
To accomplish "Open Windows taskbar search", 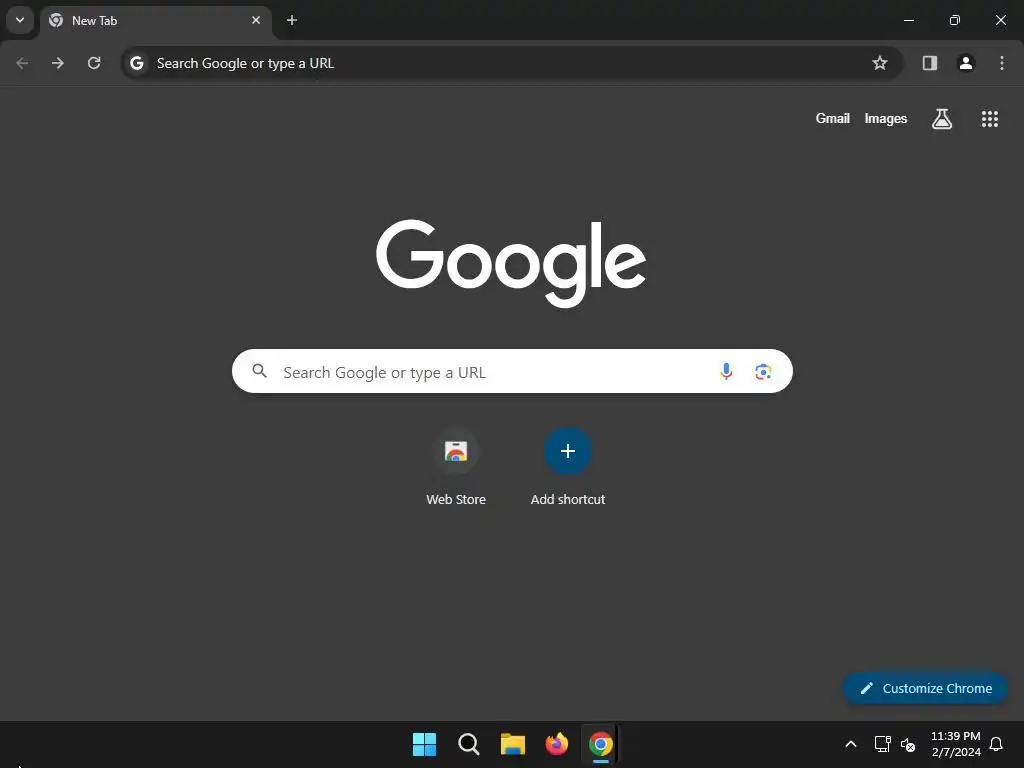I will [469, 744].
